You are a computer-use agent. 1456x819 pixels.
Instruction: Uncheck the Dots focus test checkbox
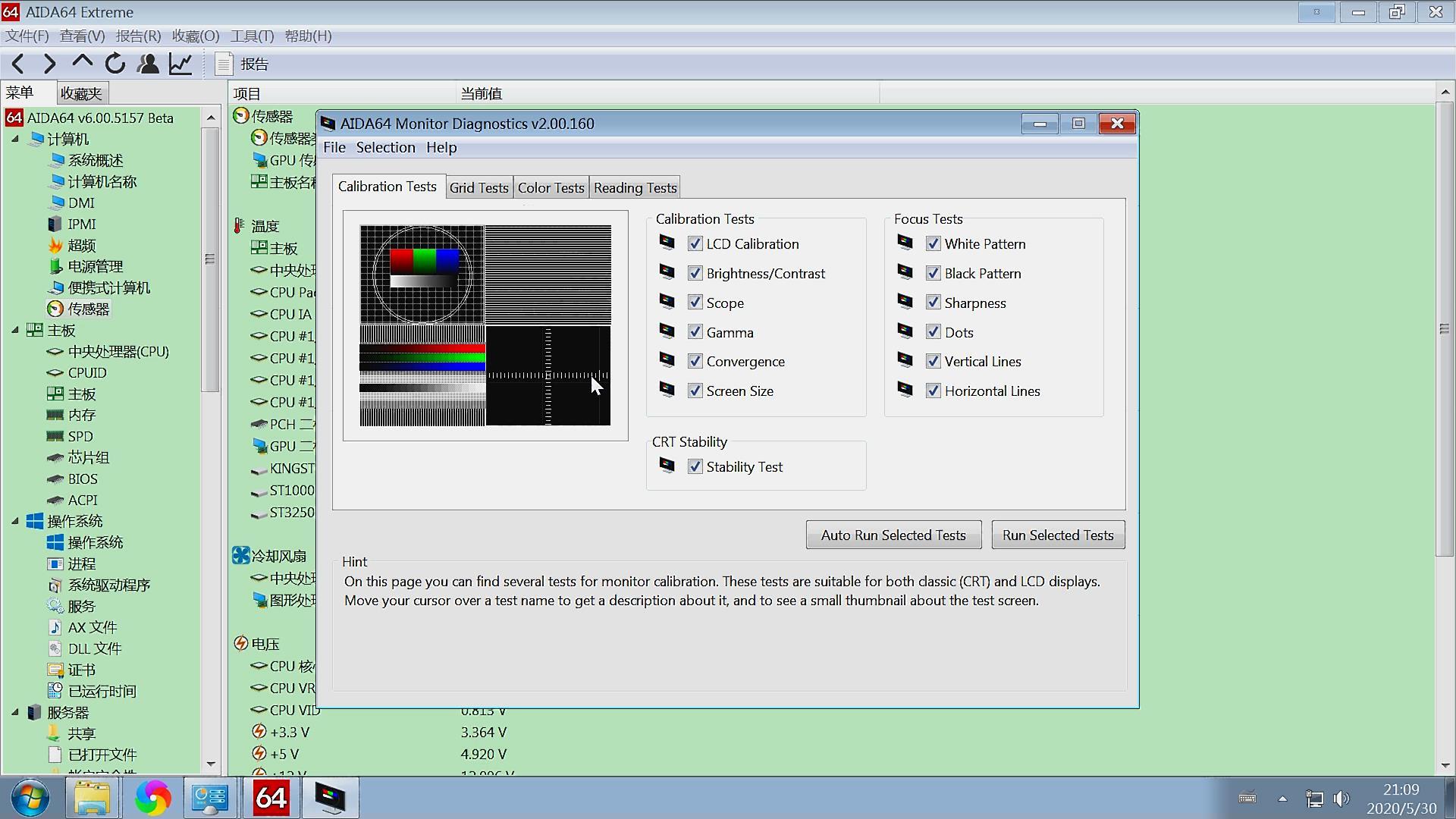[x=933, y=332]
